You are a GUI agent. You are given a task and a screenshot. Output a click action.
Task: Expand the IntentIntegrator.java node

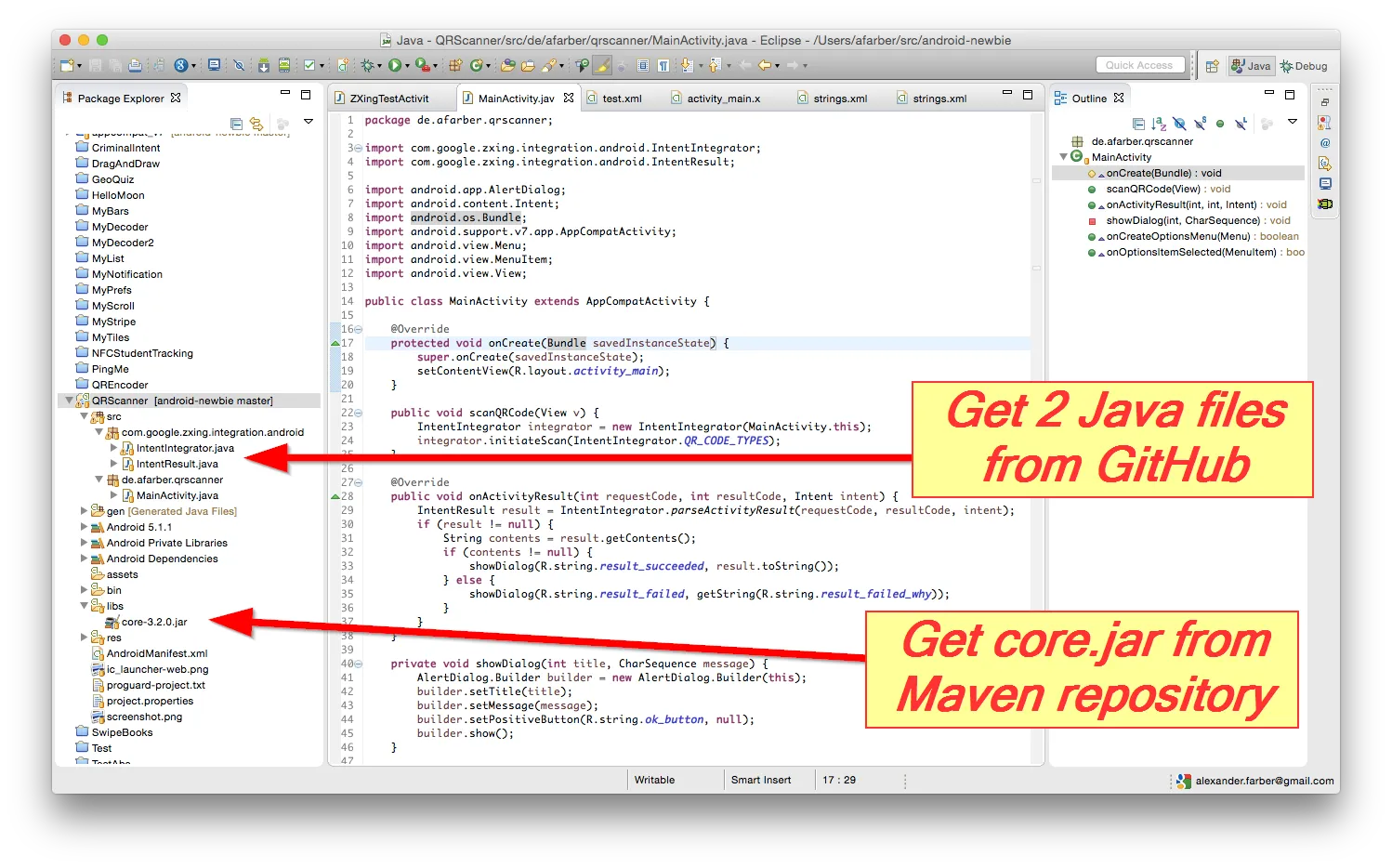click(x=113, y=448)
